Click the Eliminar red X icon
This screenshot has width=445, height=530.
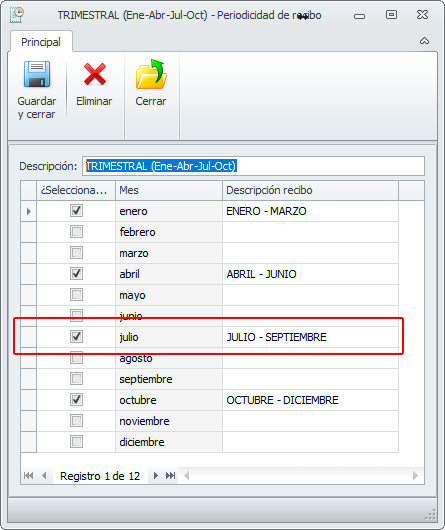coord(95,74)
